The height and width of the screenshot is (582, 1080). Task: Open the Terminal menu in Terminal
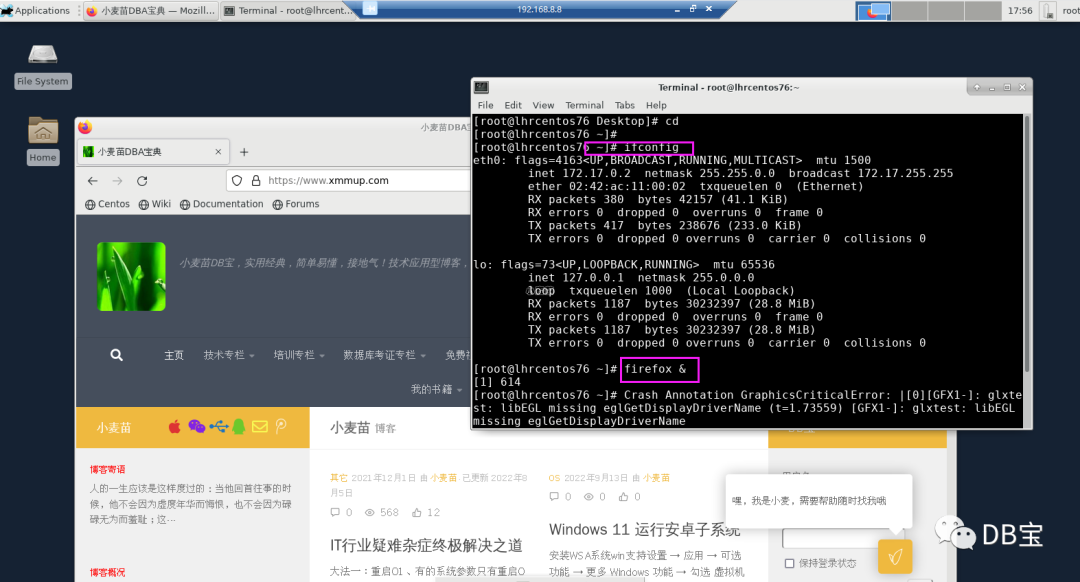[584, 105]
